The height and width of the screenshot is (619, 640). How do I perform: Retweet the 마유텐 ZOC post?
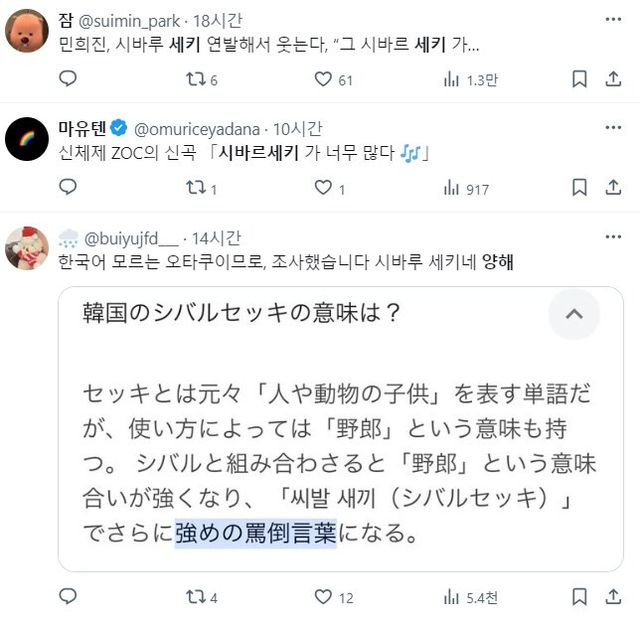coord(194,187)
